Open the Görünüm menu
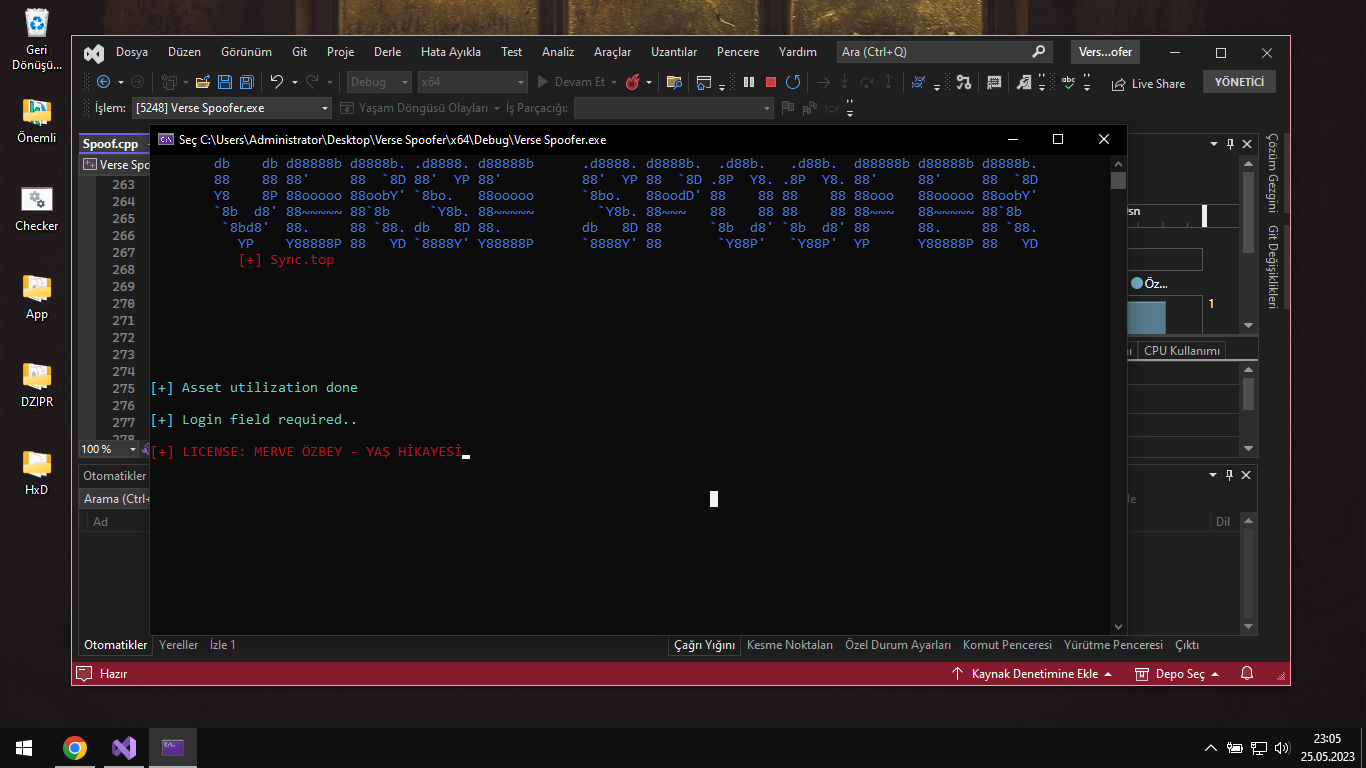The height and width of the screenshot is (768, 1366). coord(246,52)
